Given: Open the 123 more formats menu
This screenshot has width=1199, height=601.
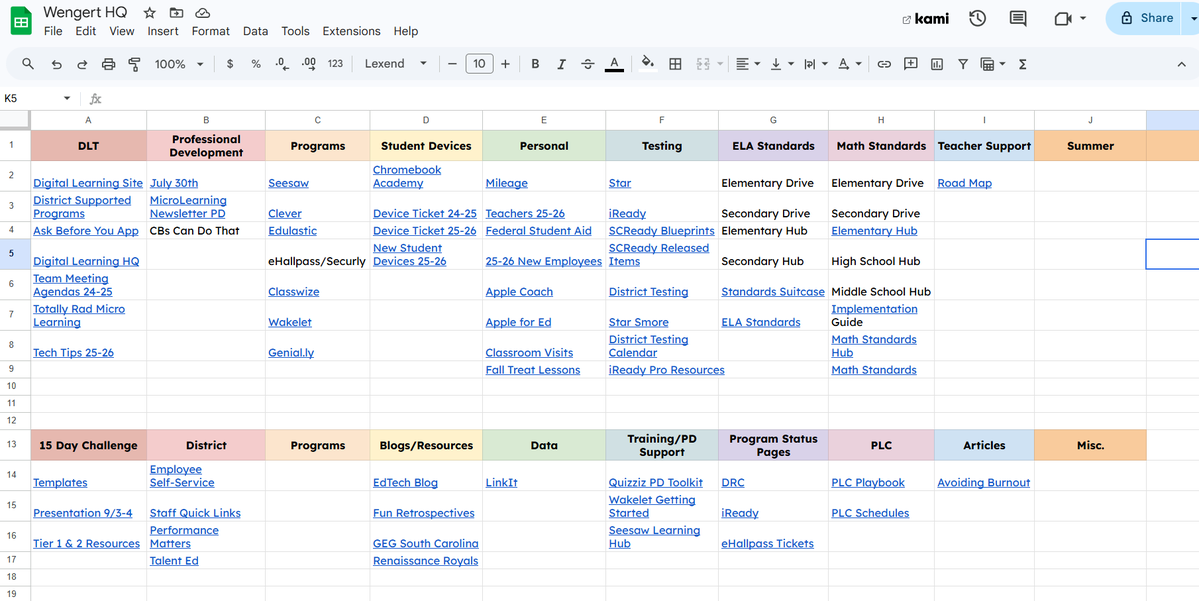Looking at the screenshot, I should [336, 64].
